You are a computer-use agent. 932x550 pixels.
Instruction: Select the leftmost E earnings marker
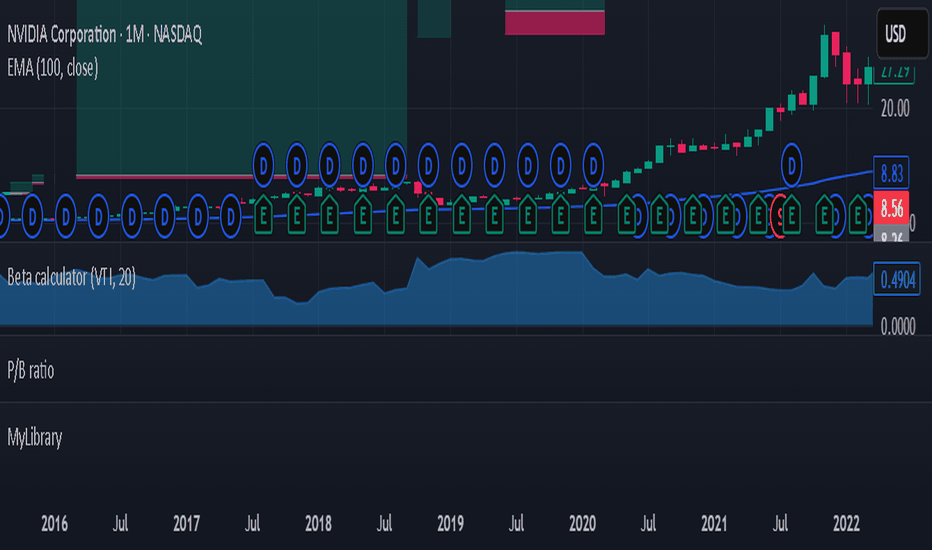(263, 216)
